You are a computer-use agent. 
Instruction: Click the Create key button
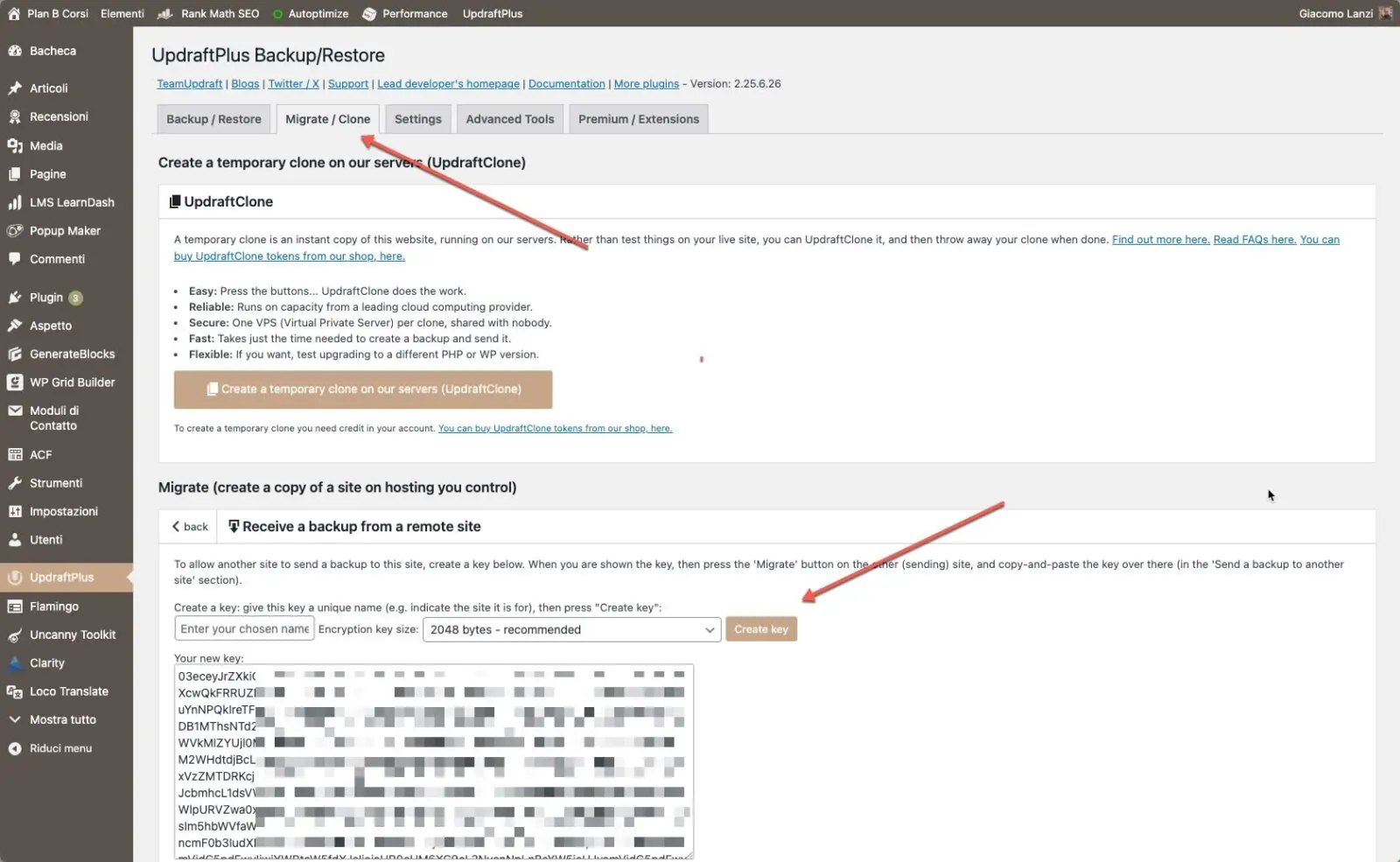coord(761,629)
